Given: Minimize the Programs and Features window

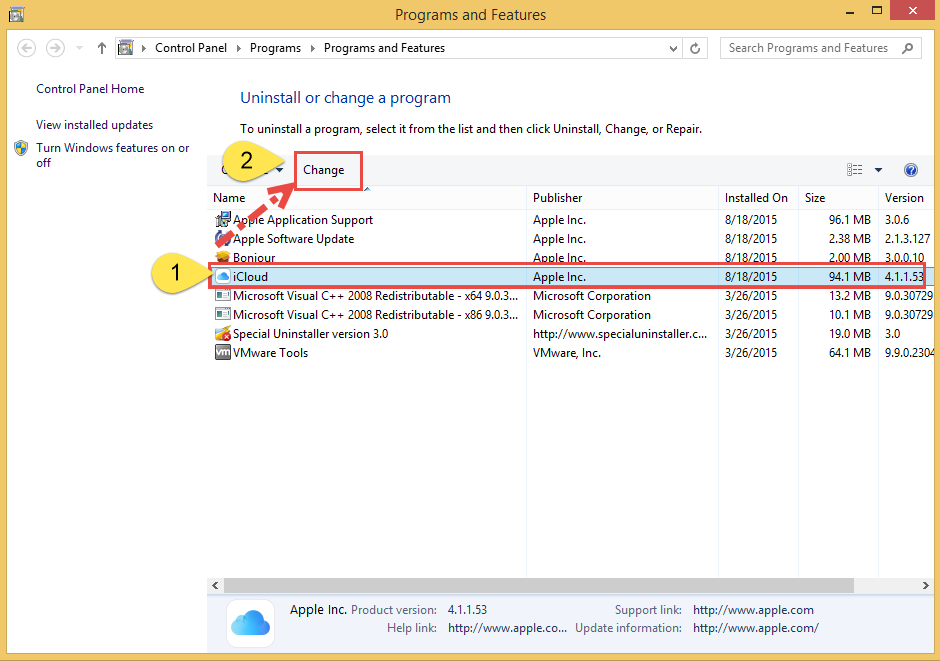Looking at the screenshot, I should click(850, 11).
